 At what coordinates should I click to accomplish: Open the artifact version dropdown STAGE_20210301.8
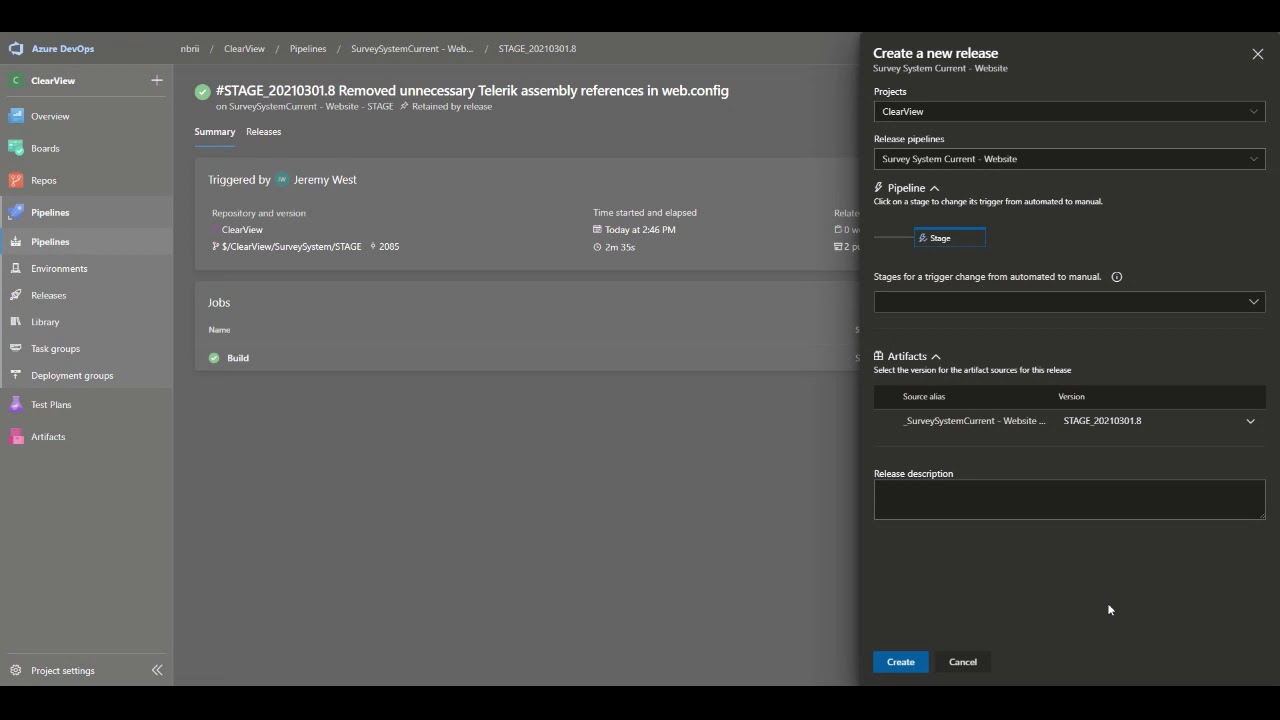click(x=1160, y=421)
